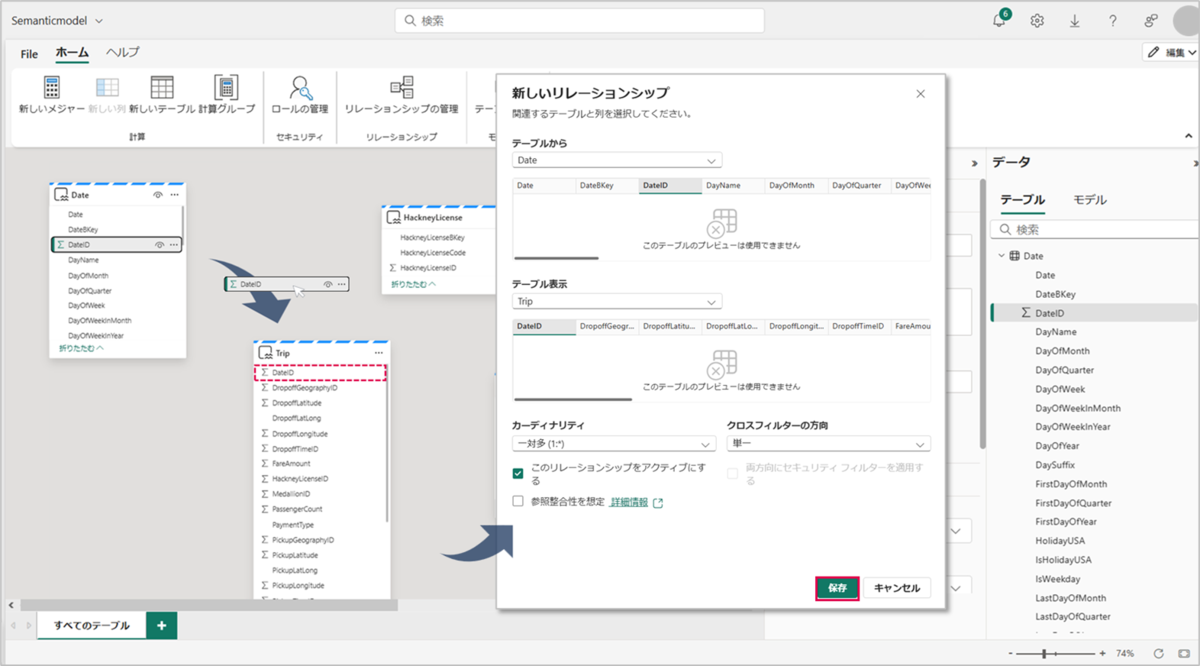This screenshot has height=666, width=1200.
Task: Click the 新しいテーブル icon
Action: (x=162, y=87)
